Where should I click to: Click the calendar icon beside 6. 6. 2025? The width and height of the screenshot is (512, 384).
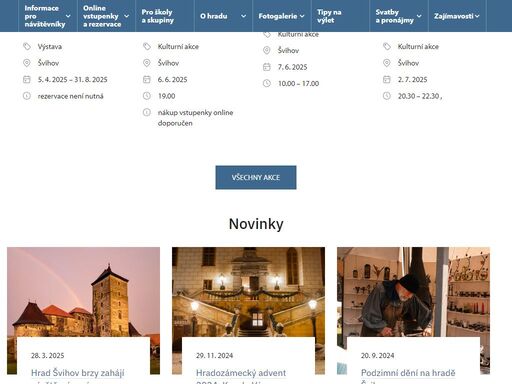click(147, 79)
